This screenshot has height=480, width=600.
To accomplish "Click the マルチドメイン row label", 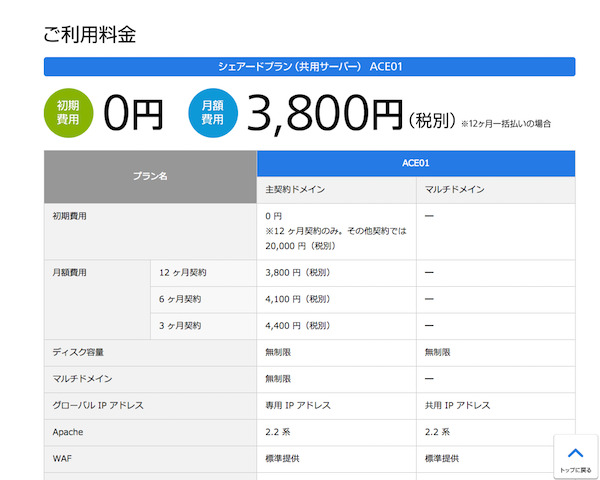I will (83, 379).
